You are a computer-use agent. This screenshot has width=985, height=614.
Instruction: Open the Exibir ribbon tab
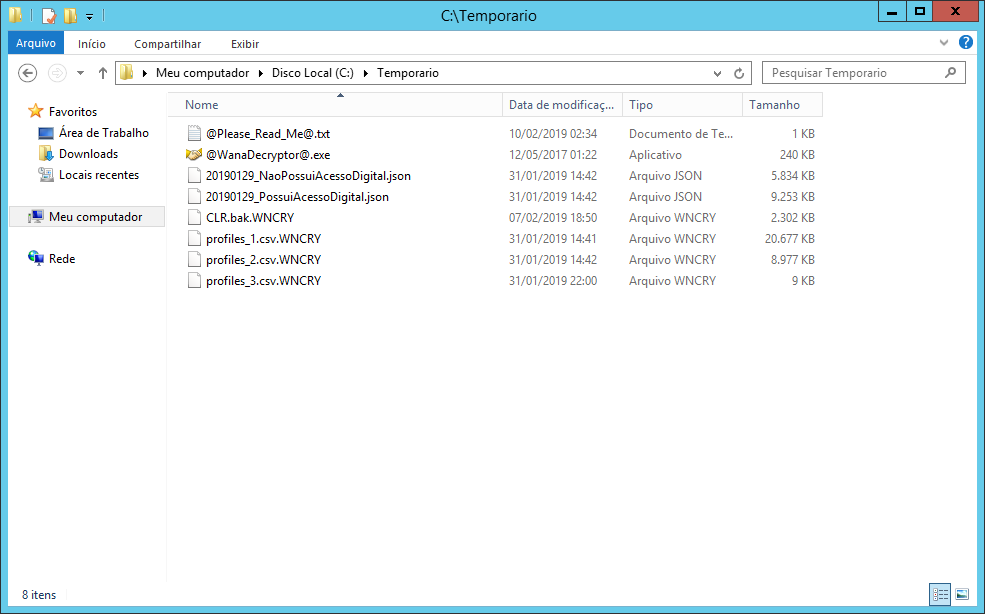click(245, 44)
